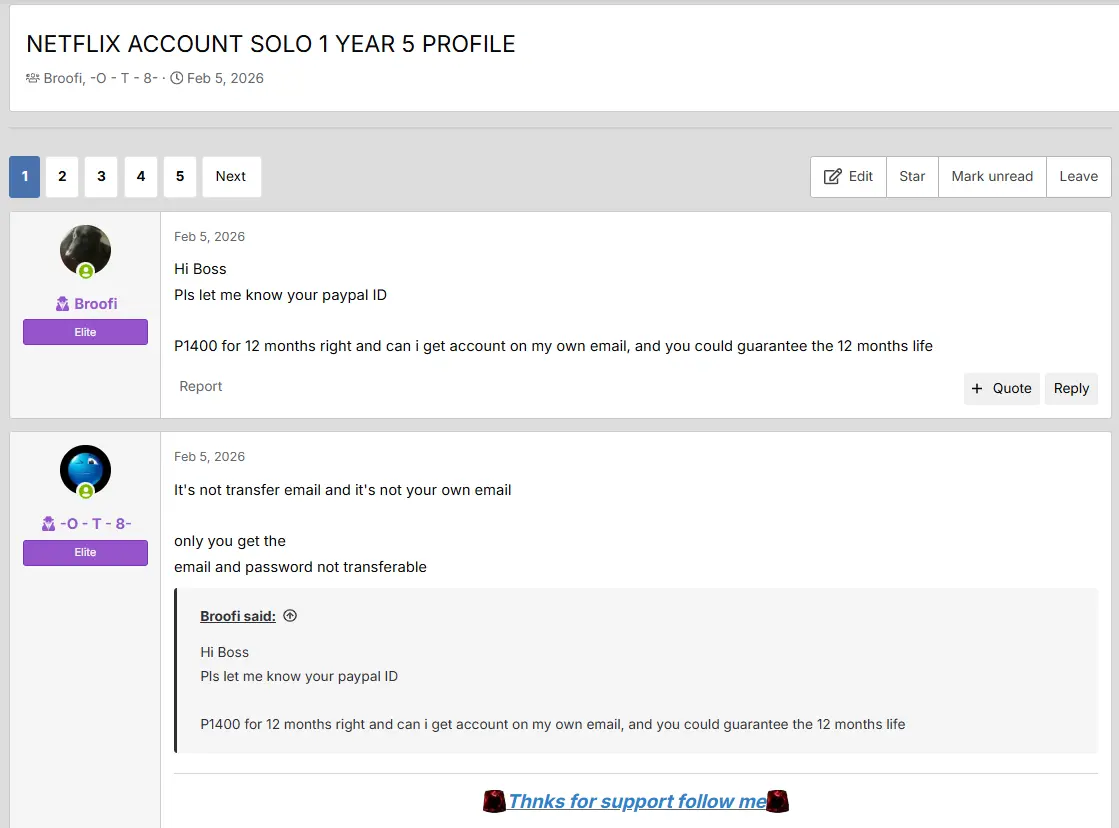This screenshot has height=828, width=1119.
Task: Click the left red hat emoji in signature
Action: [x=494, y=802]
